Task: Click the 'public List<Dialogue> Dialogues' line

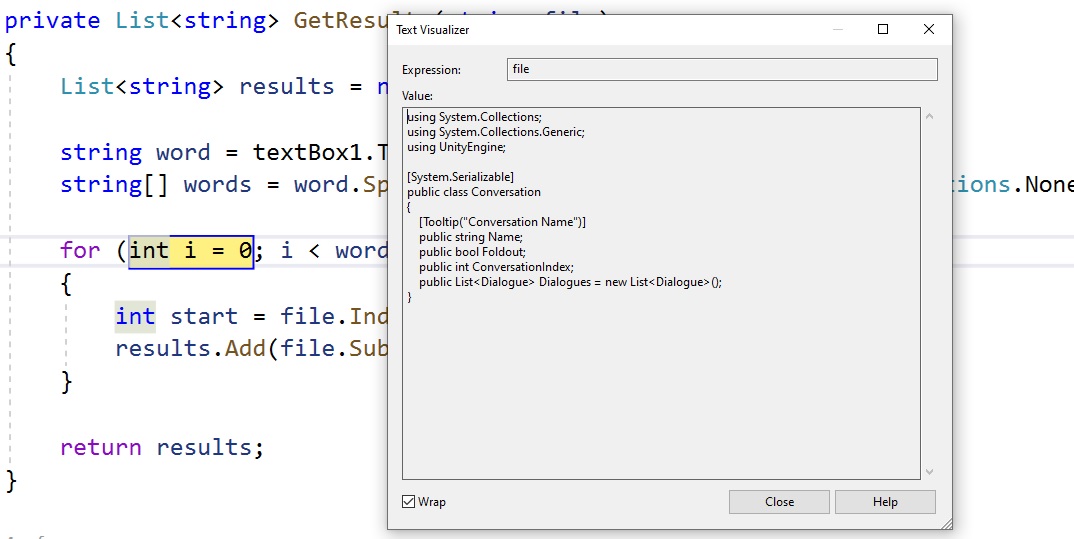Action: [x=571, y=282]
